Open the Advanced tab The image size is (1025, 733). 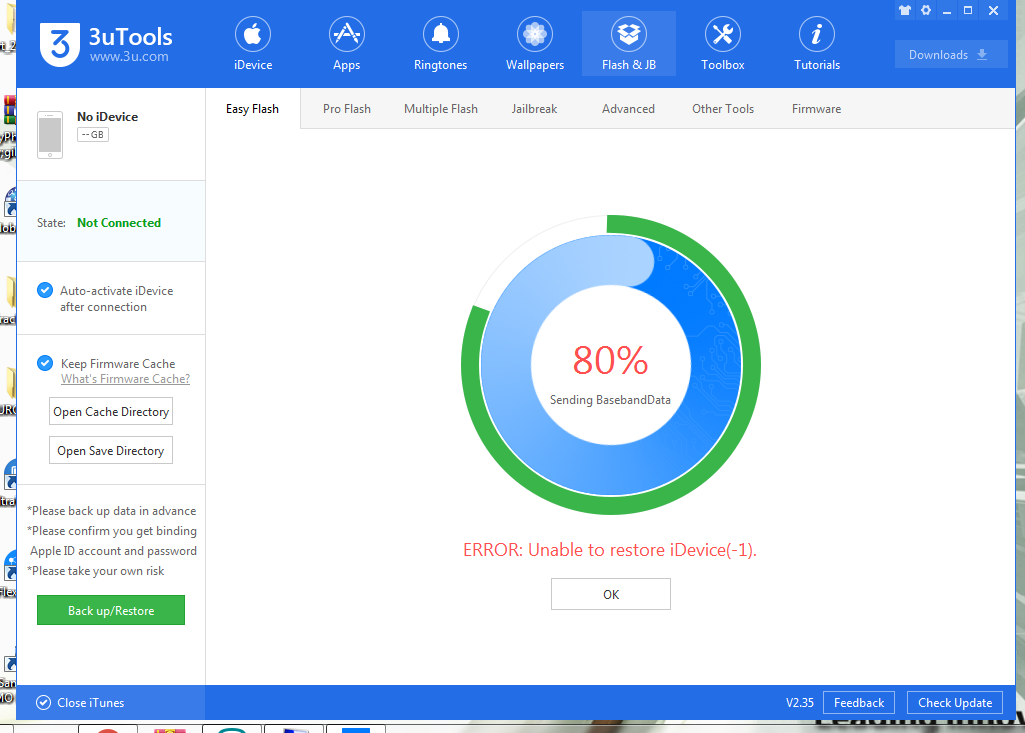click(628, 109)
